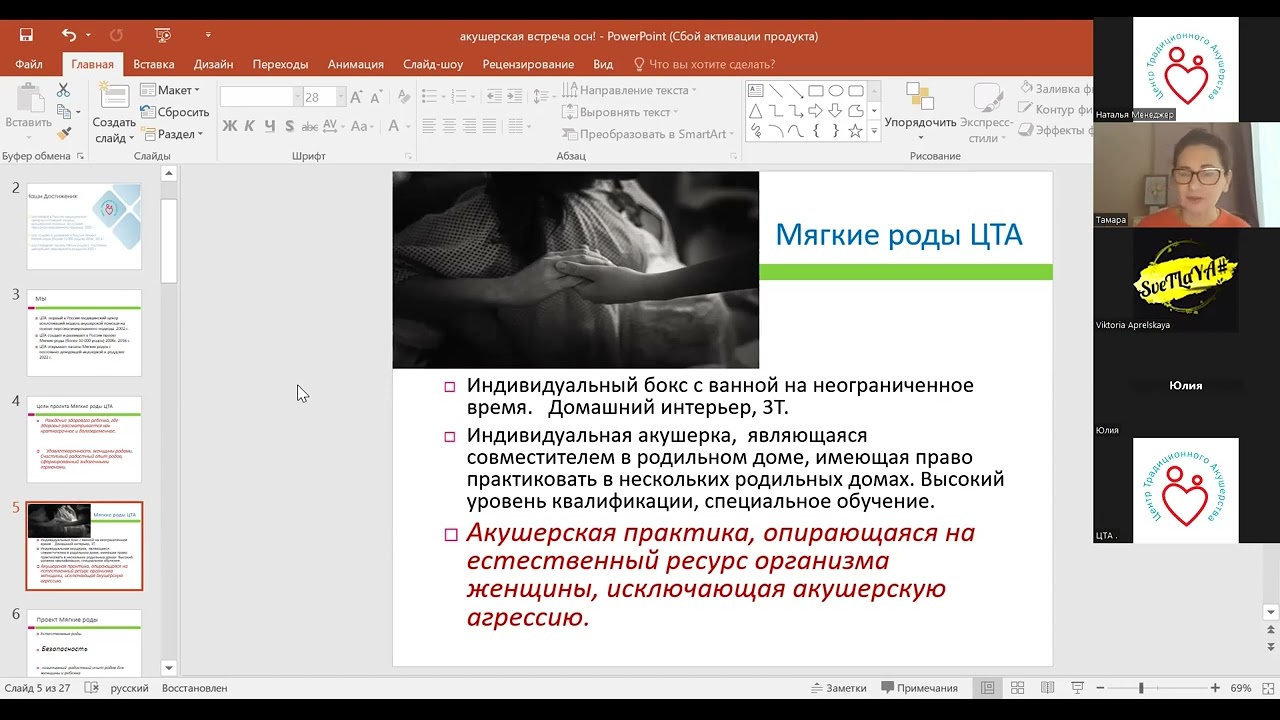Viewport: 1280px width, 720px height.
Task: Select the oval shape in the shapes gallery
Action: coord(835,91)
